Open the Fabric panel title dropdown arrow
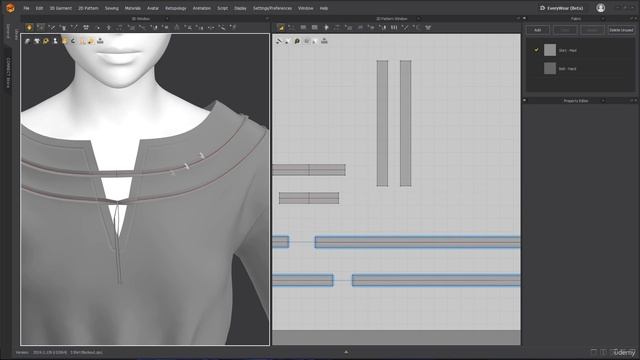Screen dimensions: 640x360 (603, 19)
